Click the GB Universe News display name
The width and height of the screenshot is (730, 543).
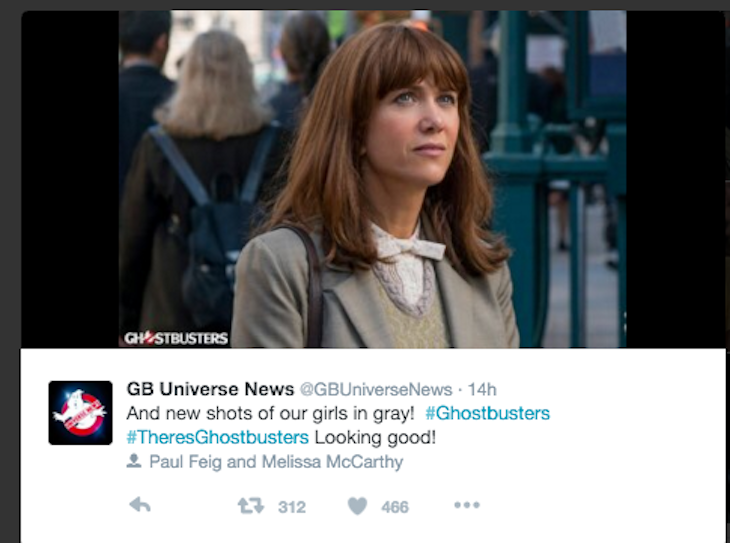210,389
